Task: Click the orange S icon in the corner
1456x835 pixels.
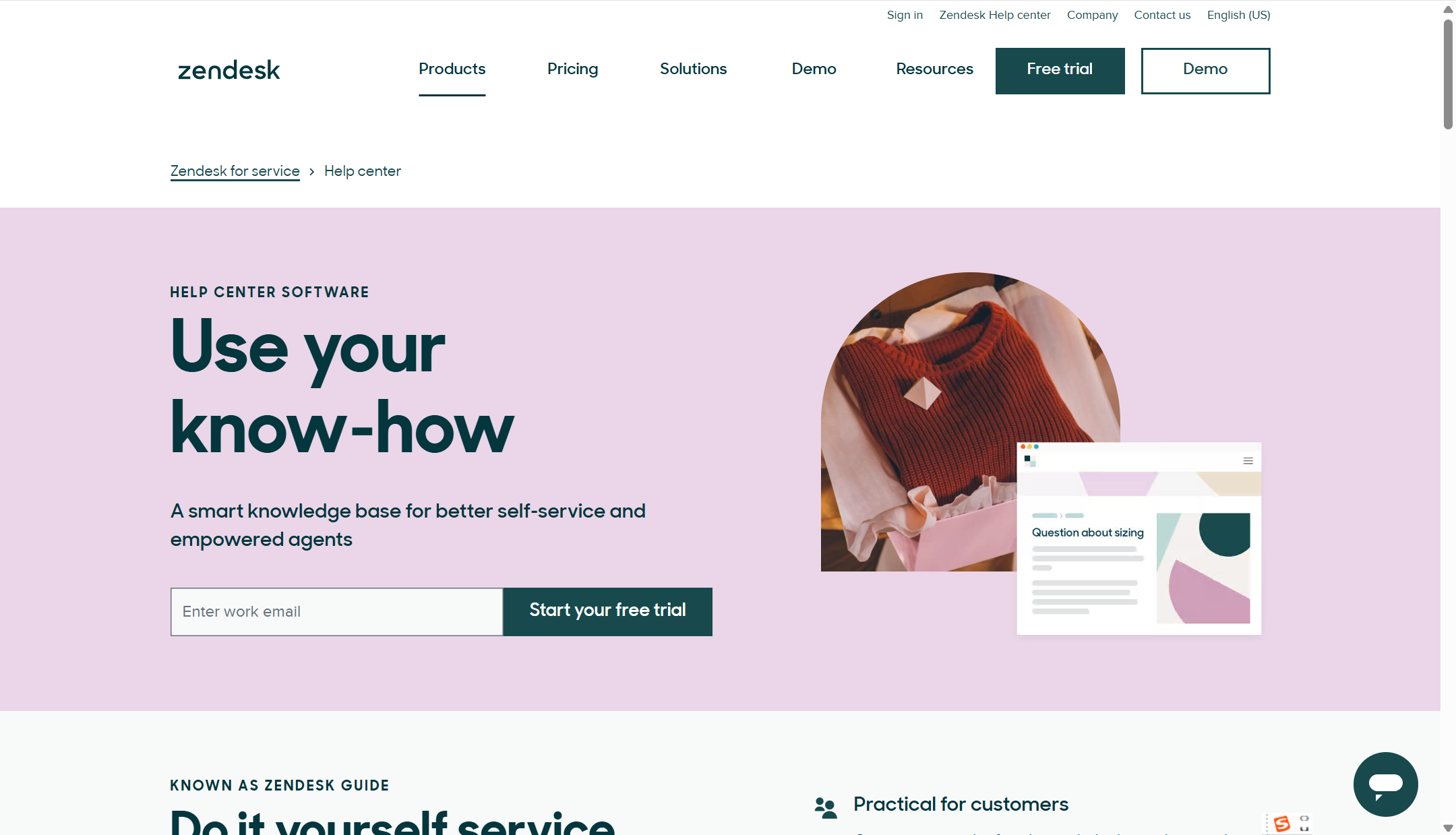Action: pos(1281,823)
